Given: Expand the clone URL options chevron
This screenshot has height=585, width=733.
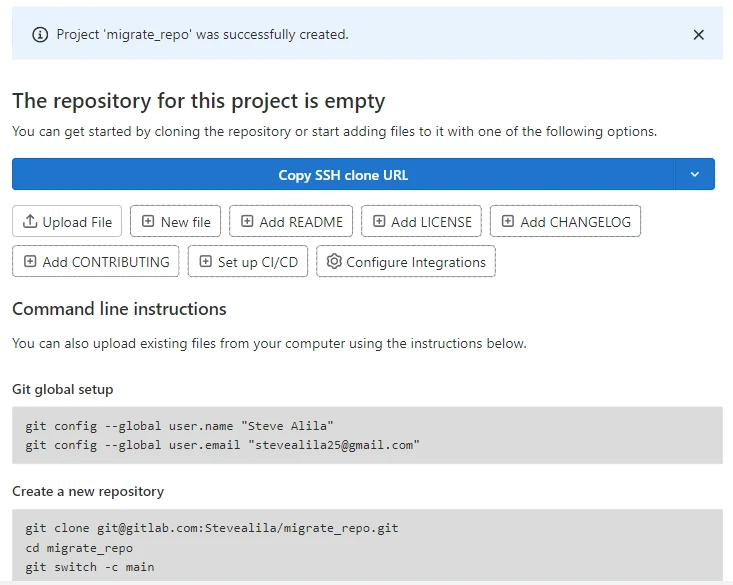Looking at the screenshot, I should pos(695,174).
